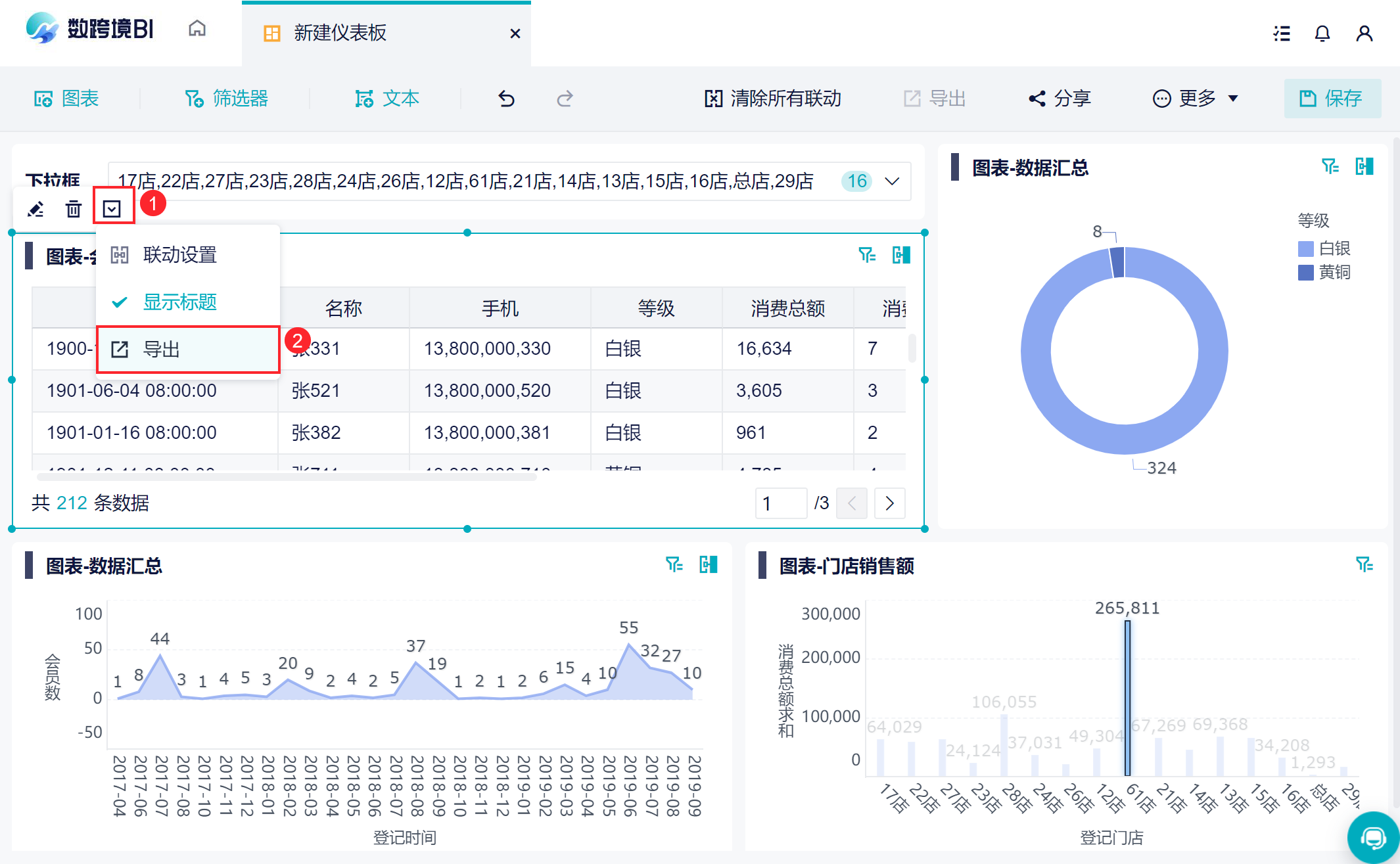Expand the store selection dropdown listing 17店
Viewport: 1400px width, 864px height.
pos(892,181)
